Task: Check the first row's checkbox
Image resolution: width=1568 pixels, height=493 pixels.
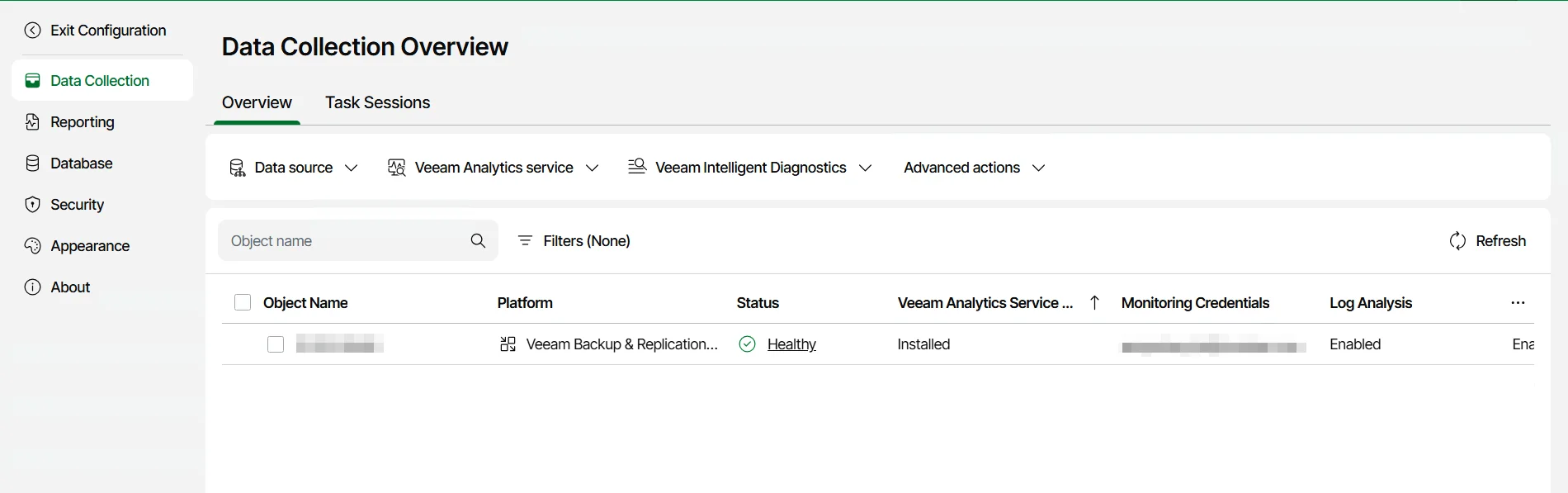Action: 276,344
